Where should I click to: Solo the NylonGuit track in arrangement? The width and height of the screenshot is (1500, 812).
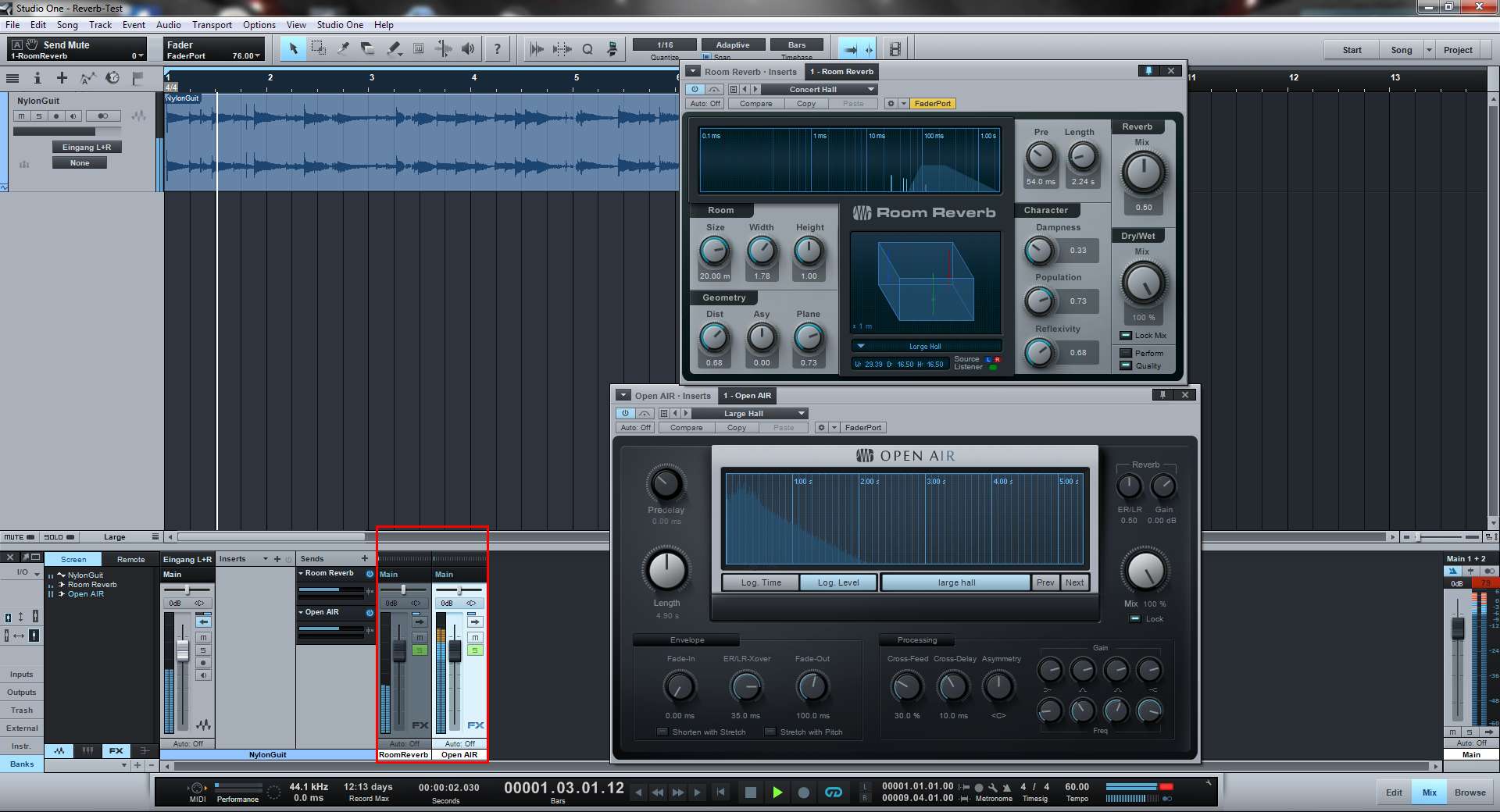(x=38, y=116)
